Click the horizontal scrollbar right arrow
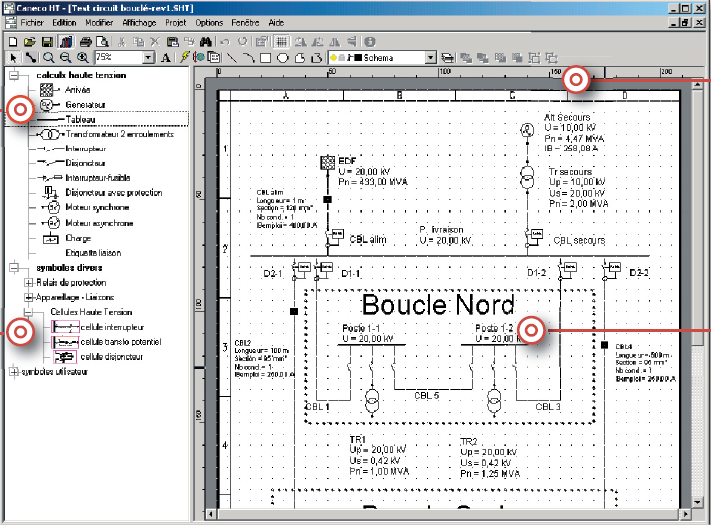 686,514
